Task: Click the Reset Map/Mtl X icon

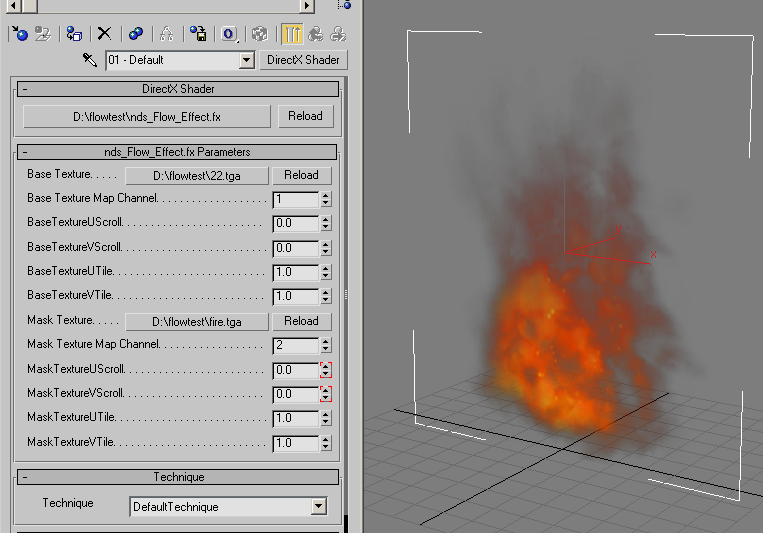Action: point(104,34)
